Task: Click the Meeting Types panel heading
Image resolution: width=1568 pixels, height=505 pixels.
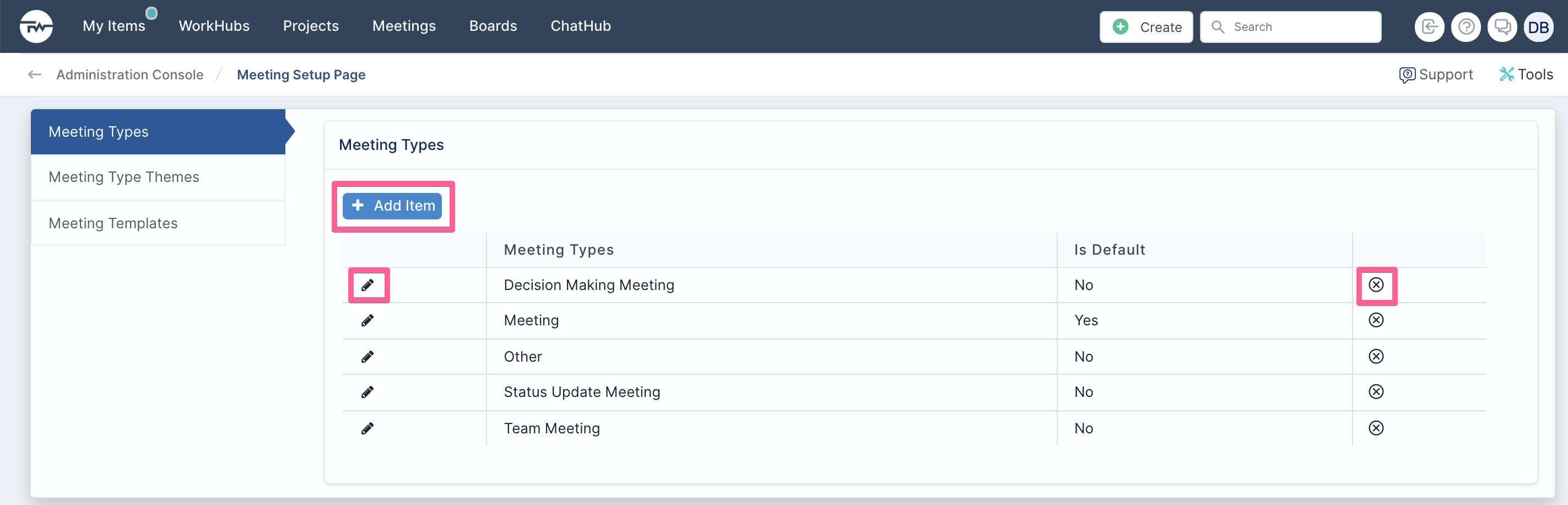Action: (x=391, y=145)
